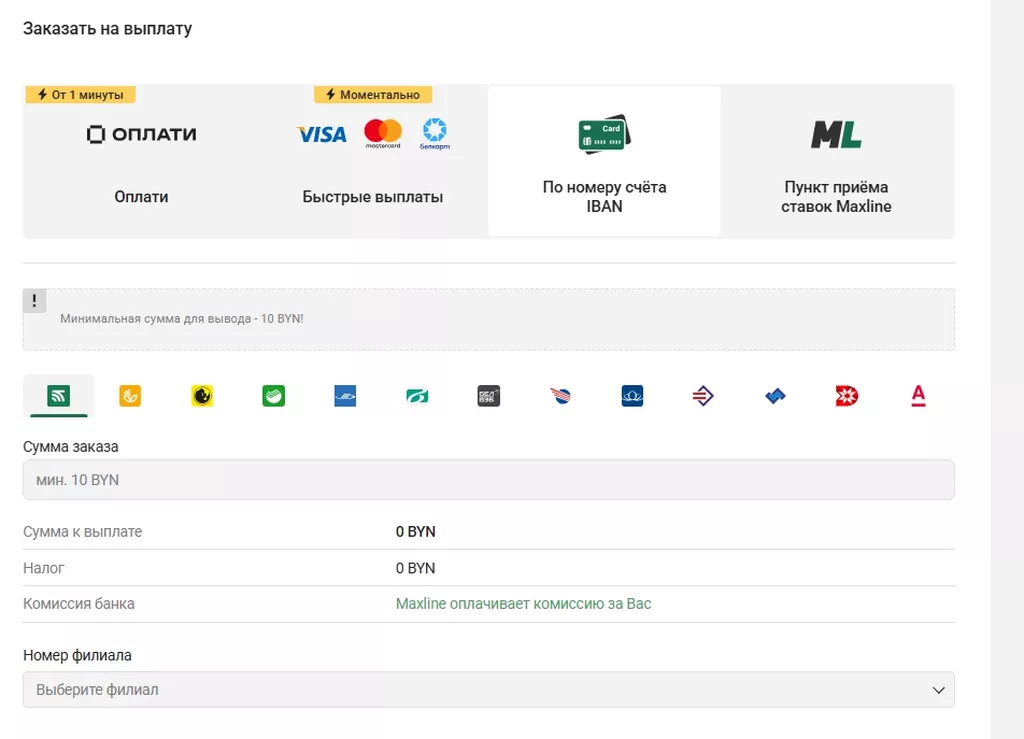
Task: Choose the yellow Priorbank icon
Action: point(202,396)
